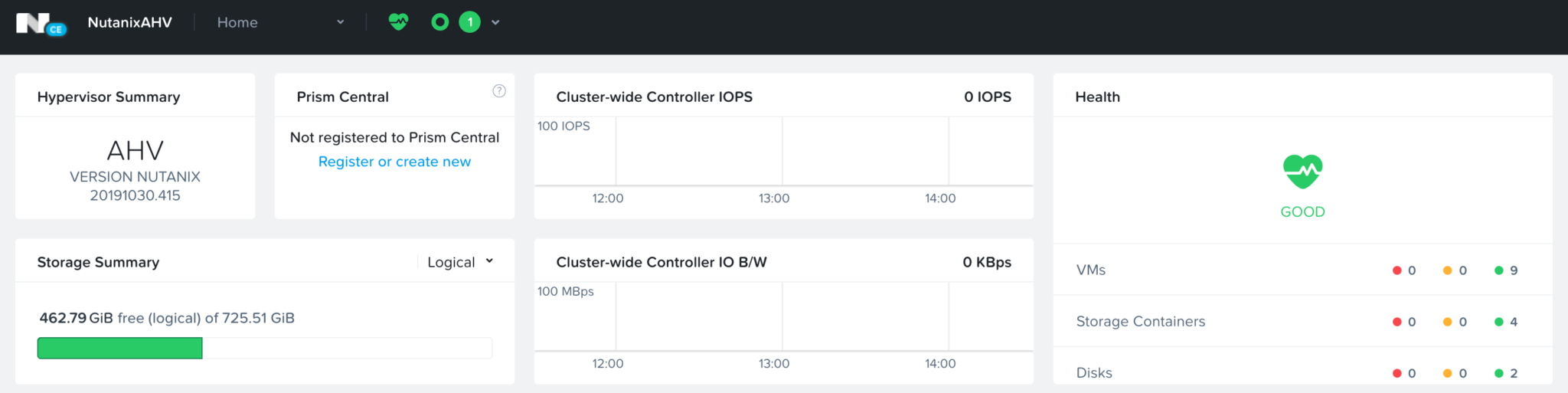Click the Cluster-wide Controller IOPS chart
Viewport: 1568px width, 393px height.
783,162
